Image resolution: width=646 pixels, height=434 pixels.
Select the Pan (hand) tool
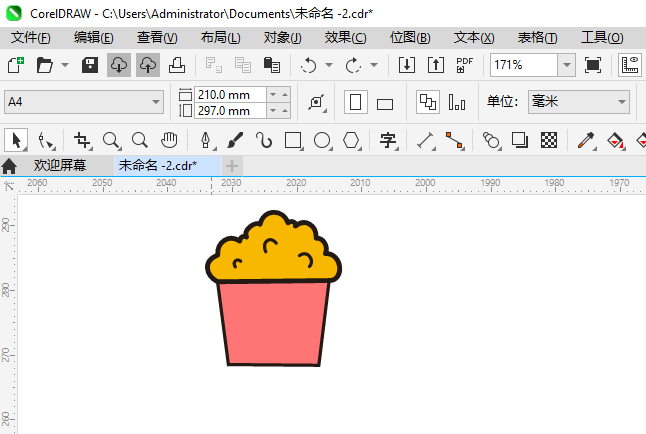170,140
